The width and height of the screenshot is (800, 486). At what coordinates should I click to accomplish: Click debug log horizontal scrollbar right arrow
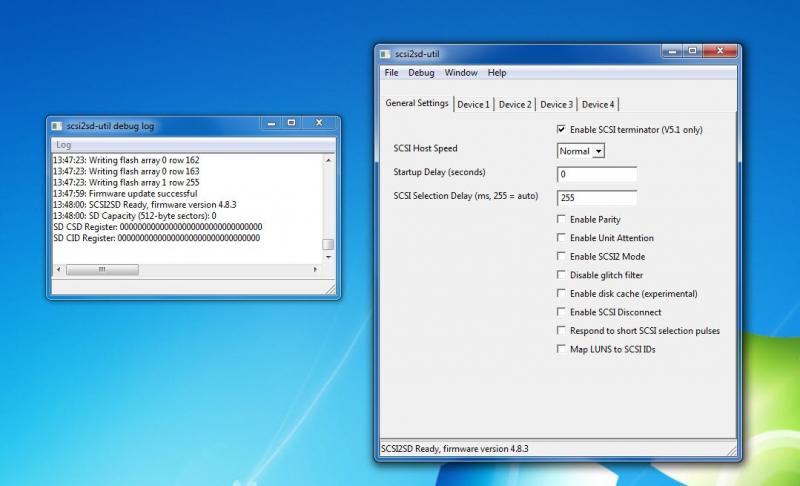(315, 269)
